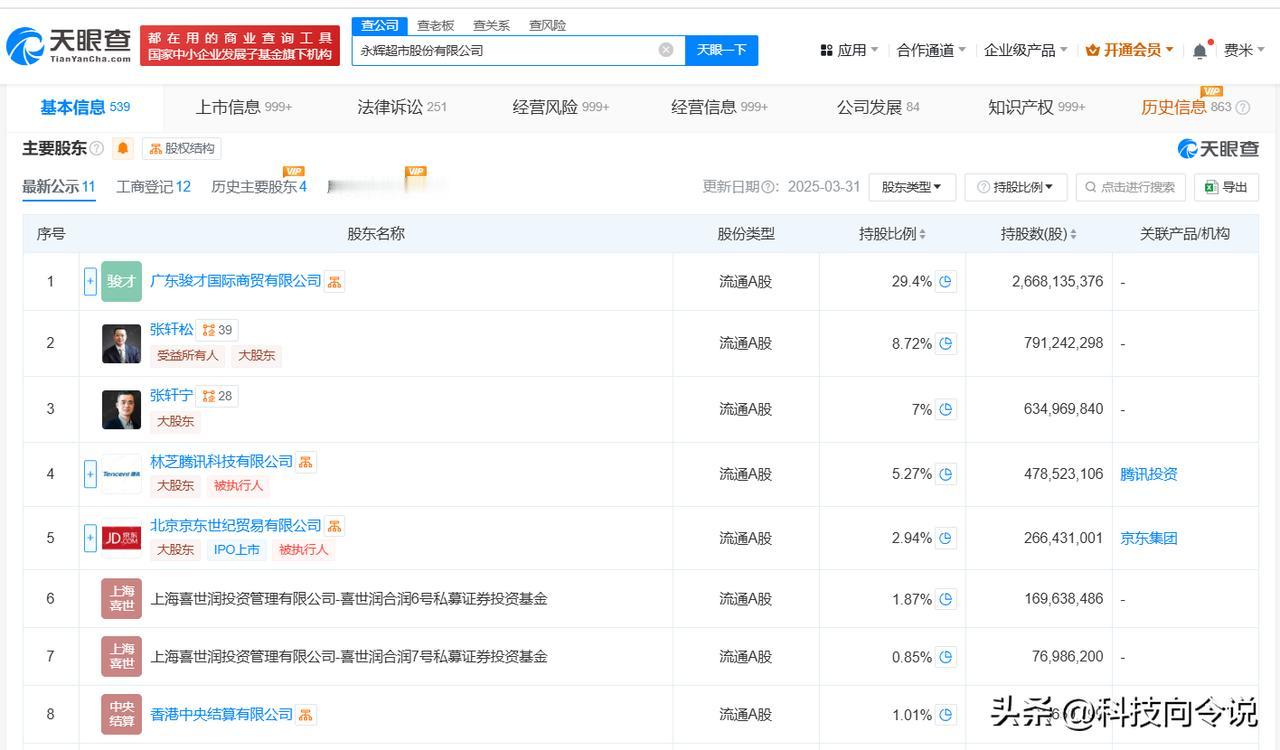Open 京东集团 related institution link

pyautogui.click(x=1149, y=538)
